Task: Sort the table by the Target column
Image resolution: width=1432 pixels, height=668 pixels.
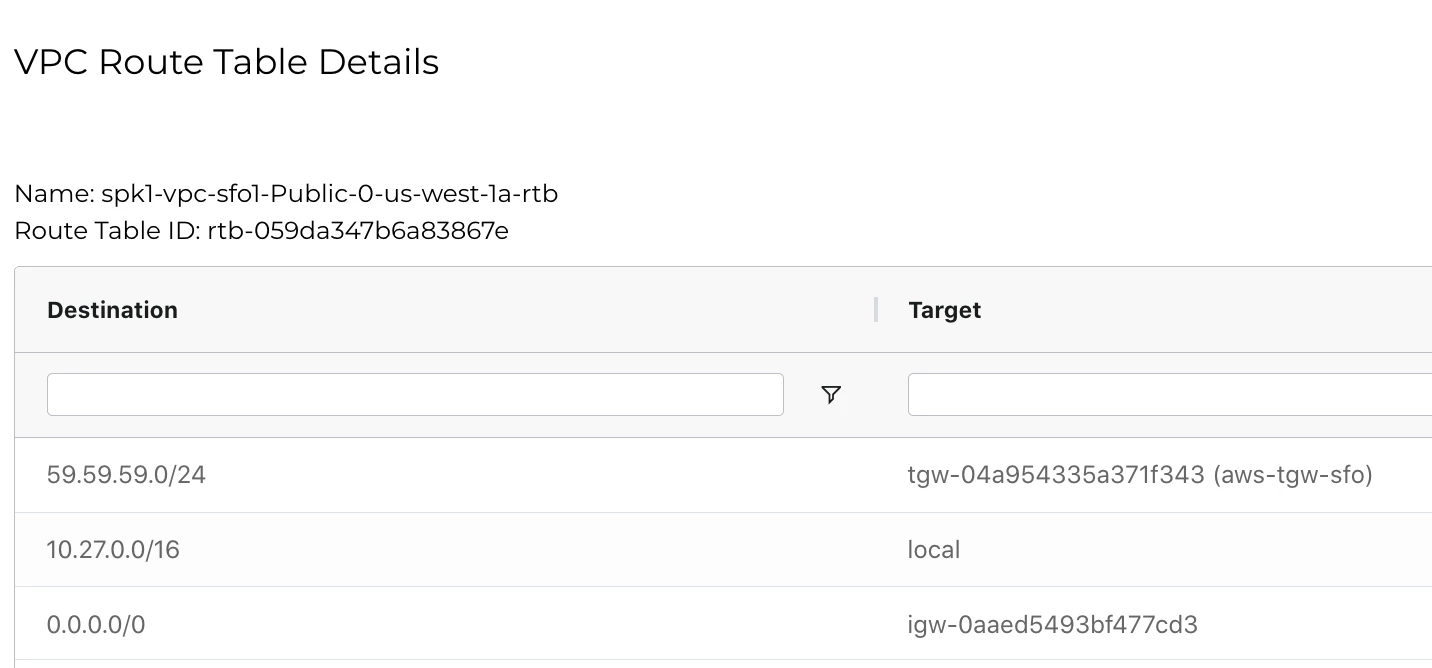Action: pyautogui.click(x=944, y=310)
